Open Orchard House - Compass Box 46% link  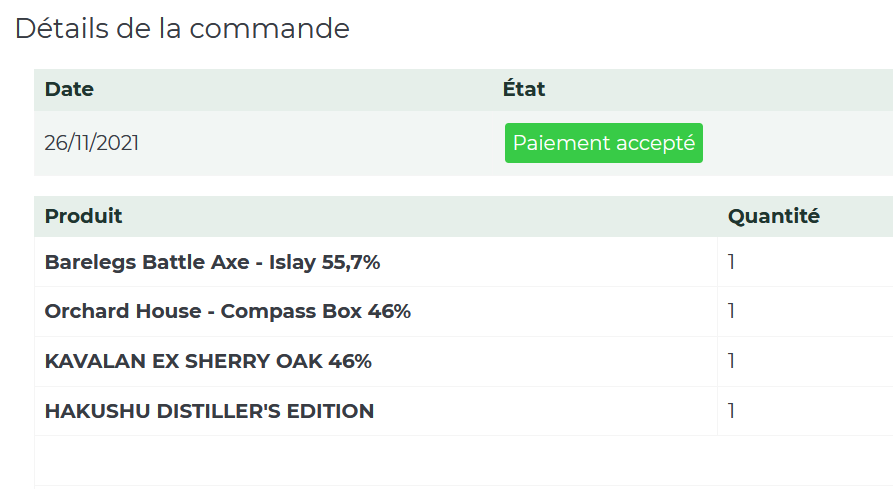[x=228, y=311]
